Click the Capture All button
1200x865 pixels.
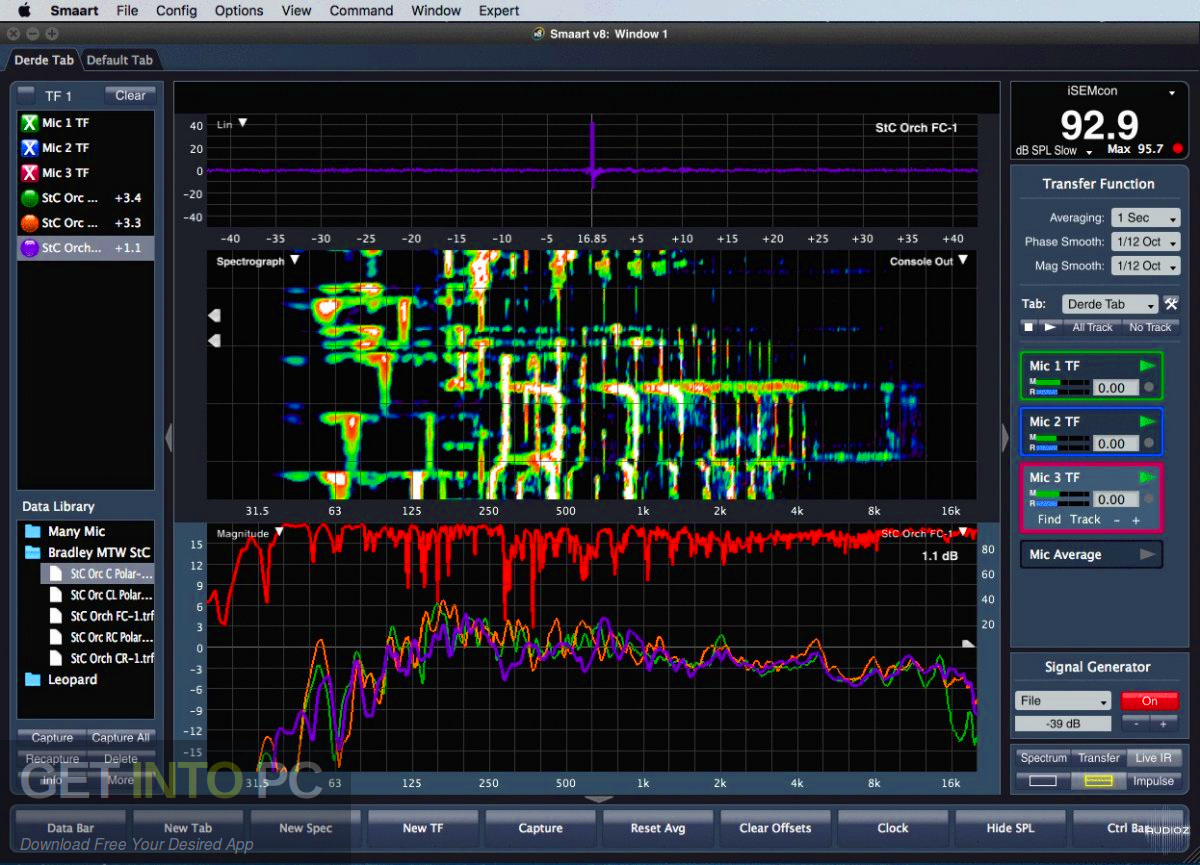tap(120, 738)
